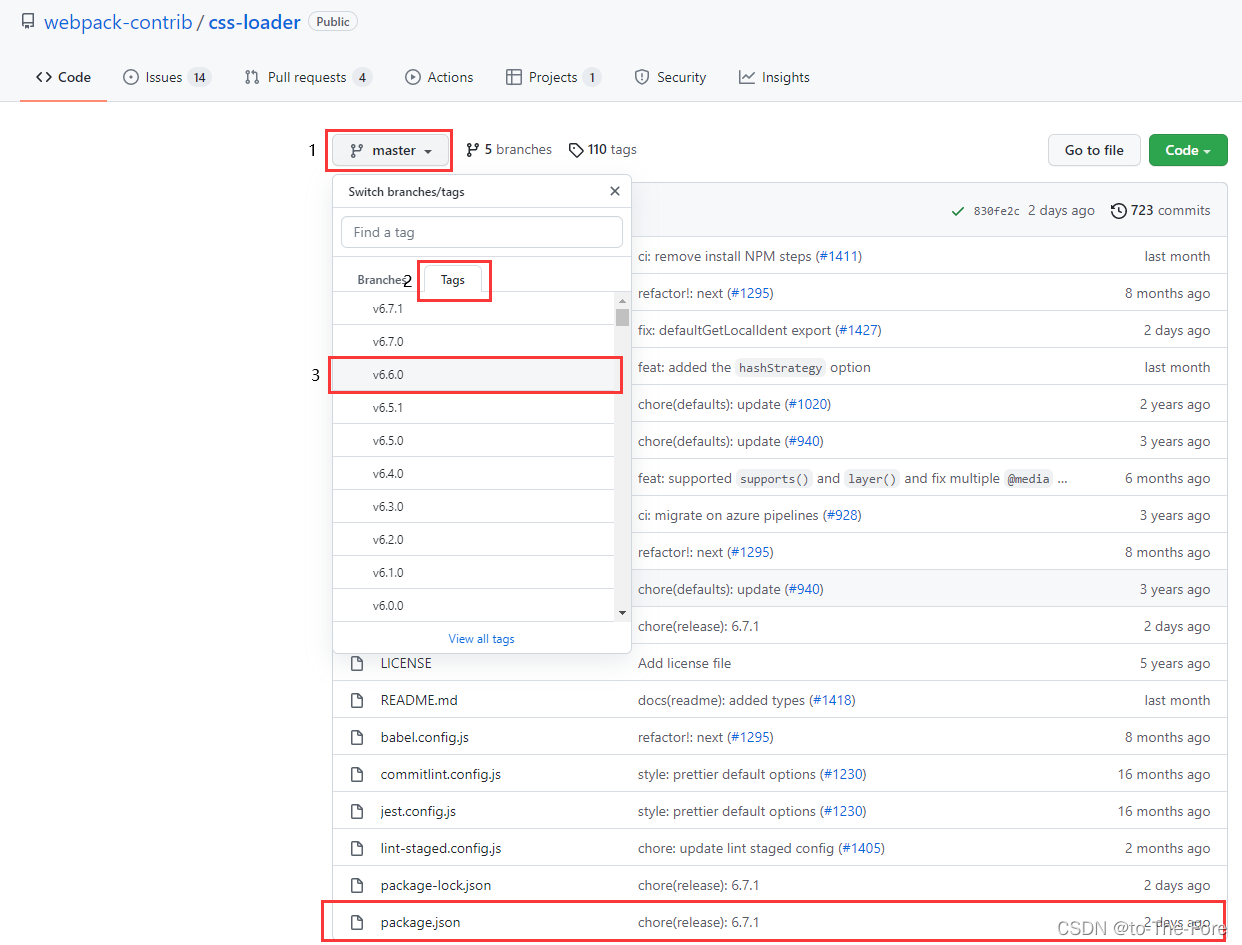Image resolution: width=1242 pixels, height=945 pixels.
Task: Click the Projects board icon
Action: click(515, 77)
